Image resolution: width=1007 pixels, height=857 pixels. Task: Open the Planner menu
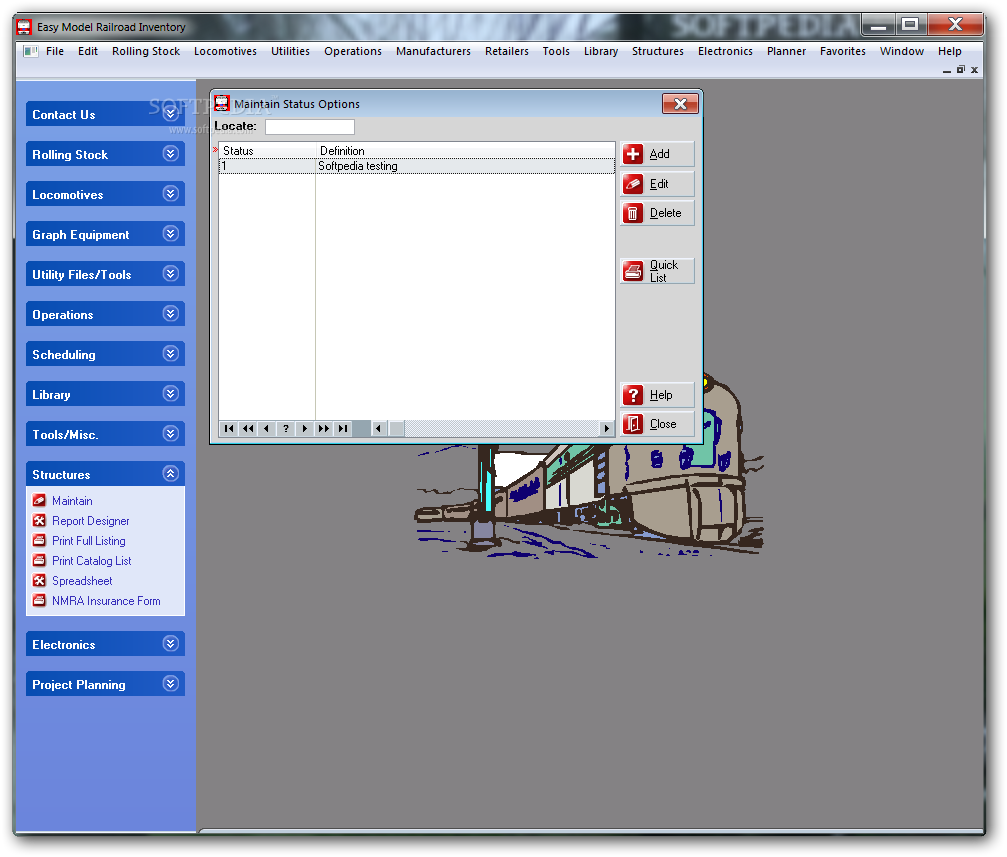(x=786, y=51)
